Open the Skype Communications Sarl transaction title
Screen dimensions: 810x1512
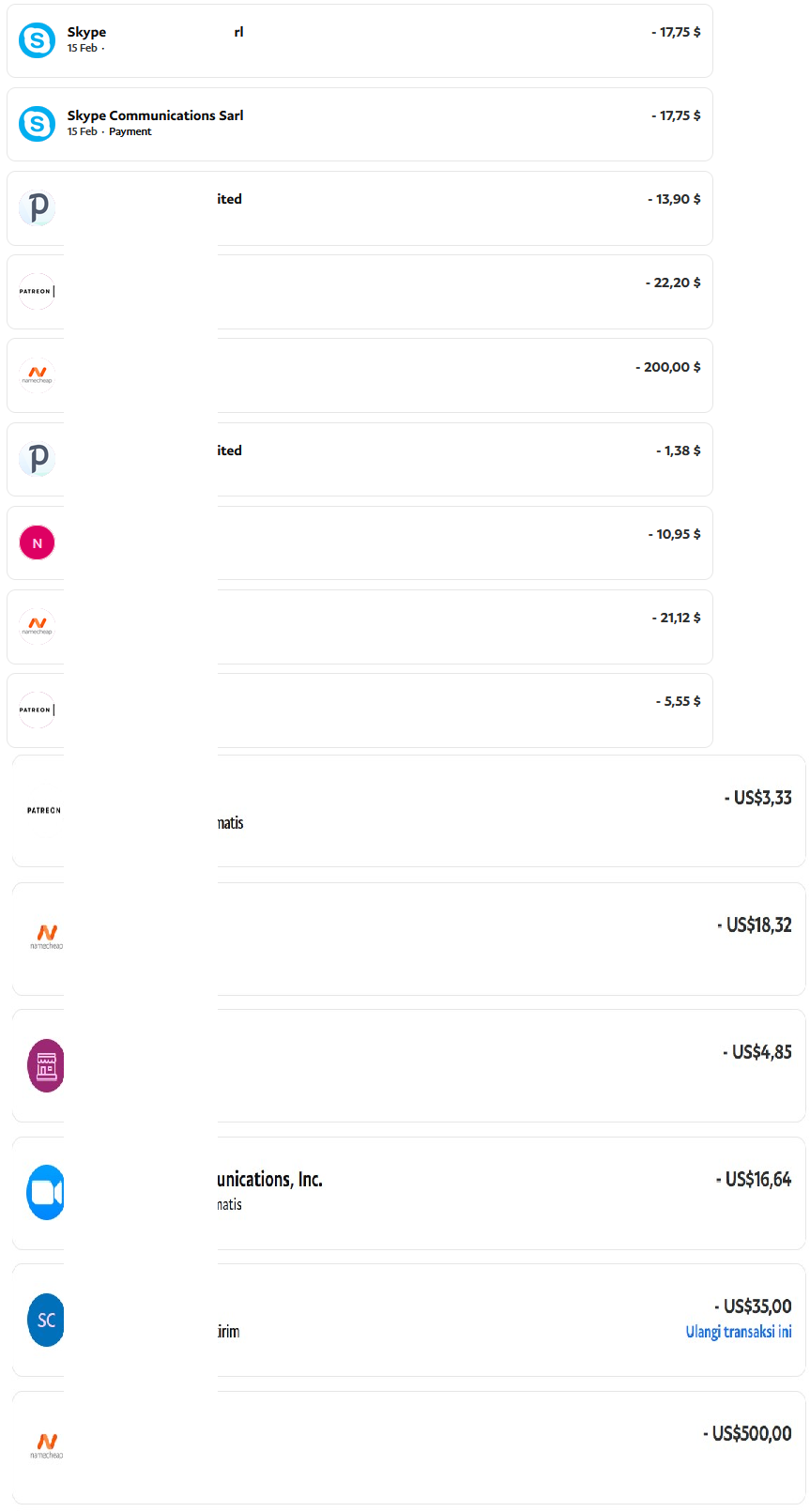pyautogui.click(x=155, y=115)
